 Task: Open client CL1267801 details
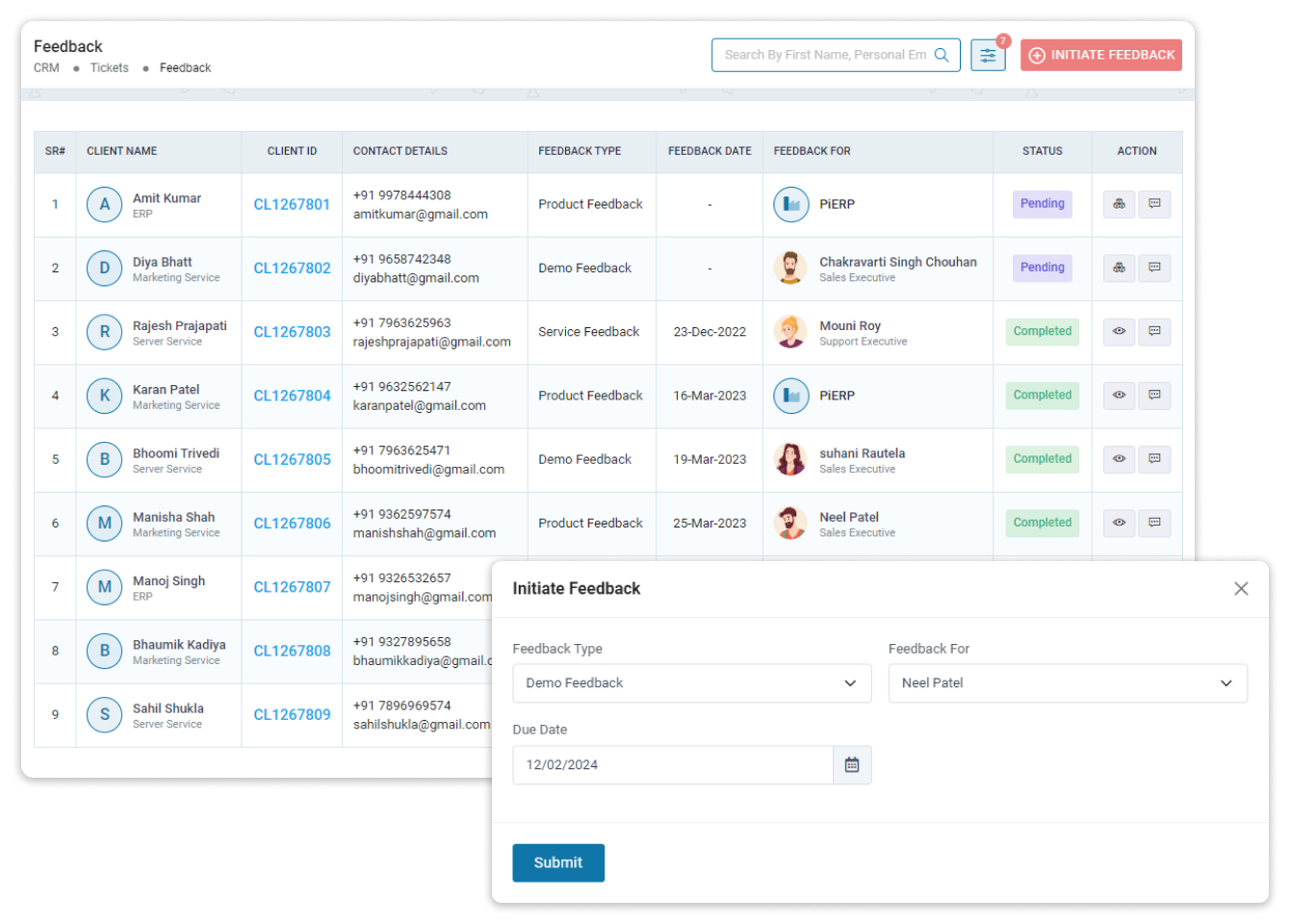click(x=292, y=203)
